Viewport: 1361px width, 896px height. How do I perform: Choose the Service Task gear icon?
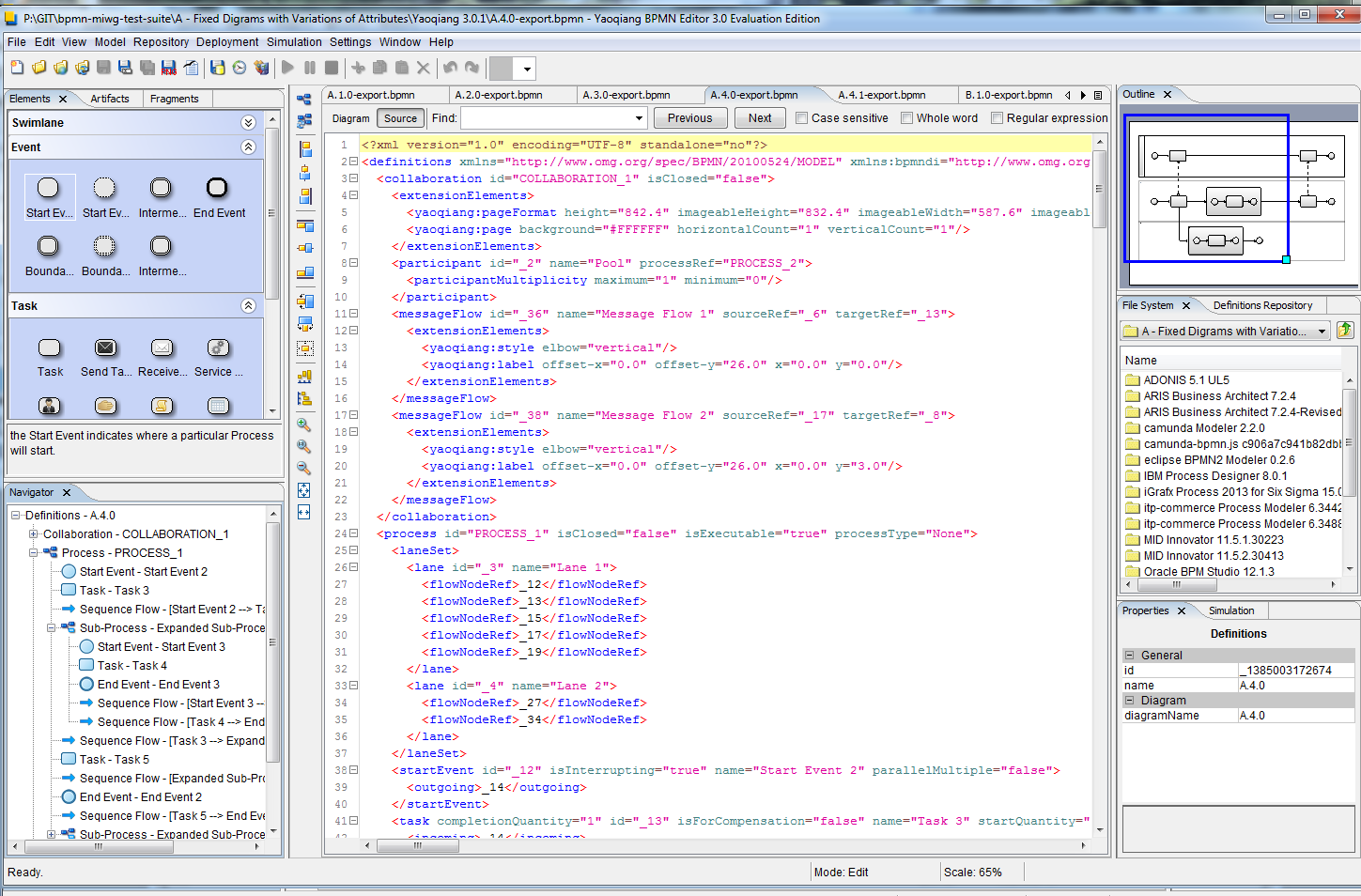click(x=218, y=348)
